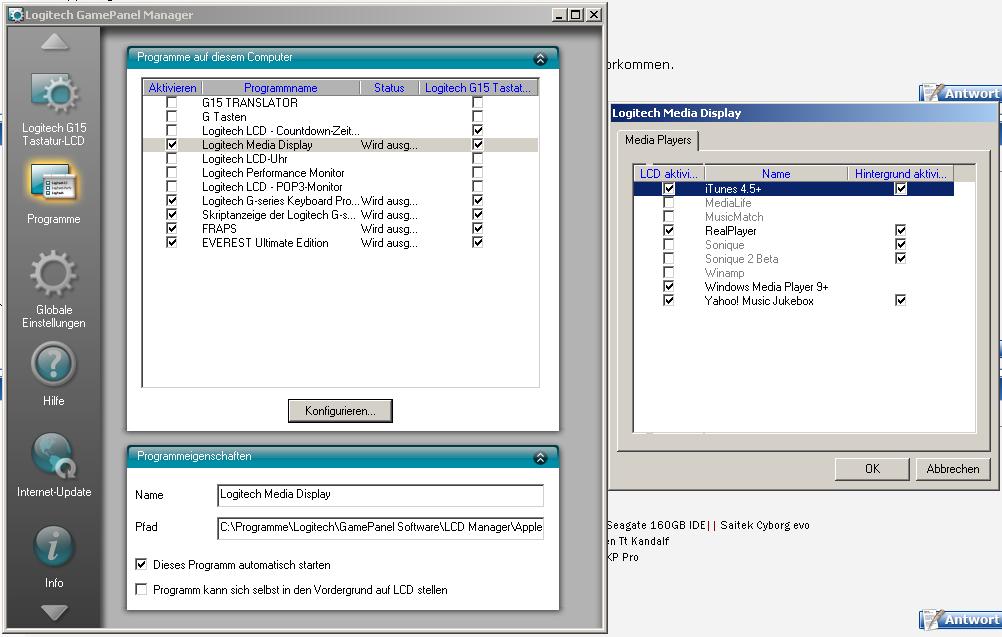Collapse the Programmeigenschaften panel
The image size is (1002, 637).
[540, 457]
